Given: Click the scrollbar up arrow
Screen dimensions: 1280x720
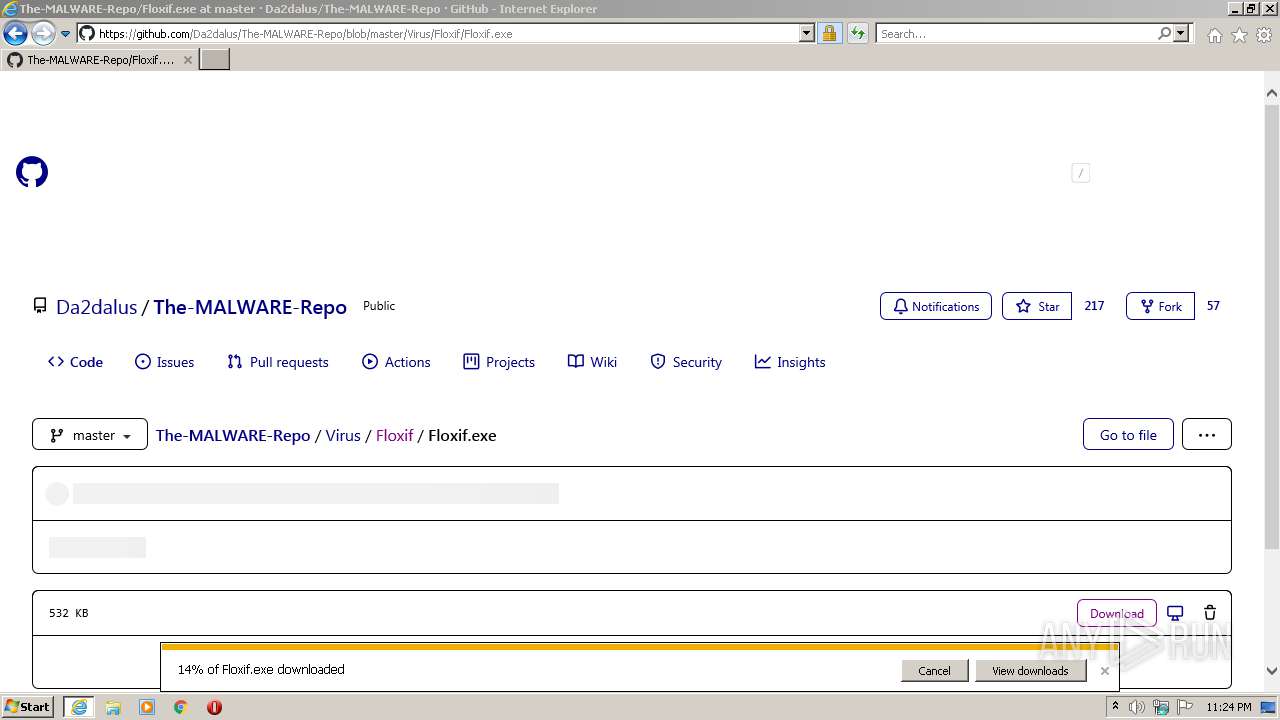Looking at the screenshot, I should point(1272,93).
